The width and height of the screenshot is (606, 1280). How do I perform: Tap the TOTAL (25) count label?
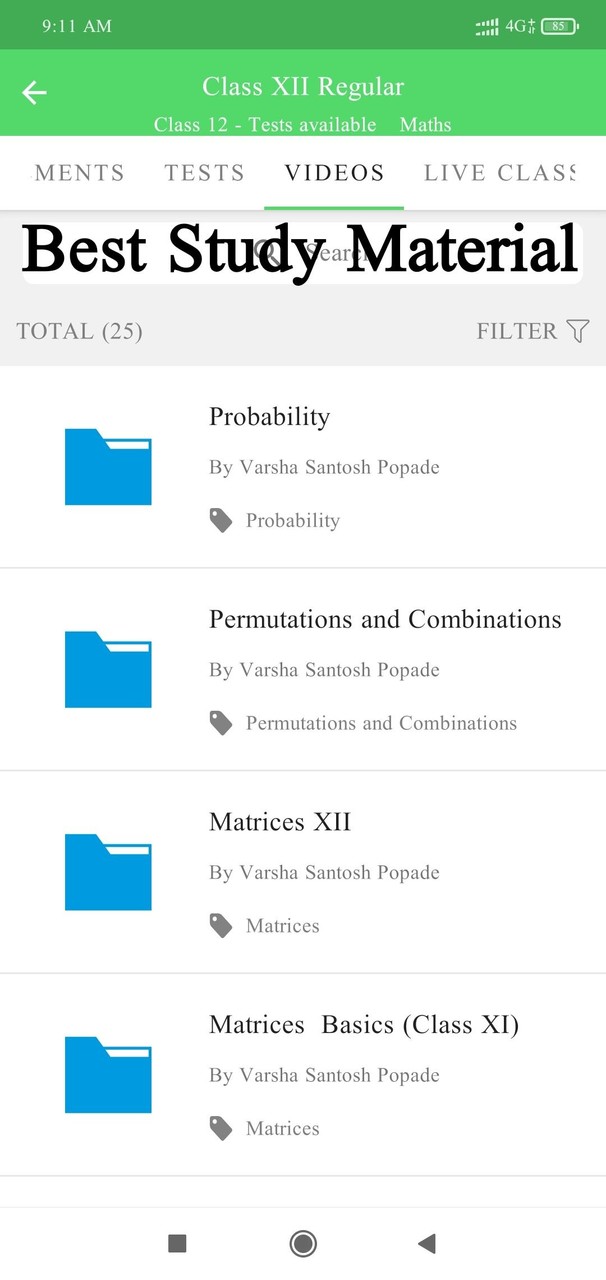[x=79, y=330]
